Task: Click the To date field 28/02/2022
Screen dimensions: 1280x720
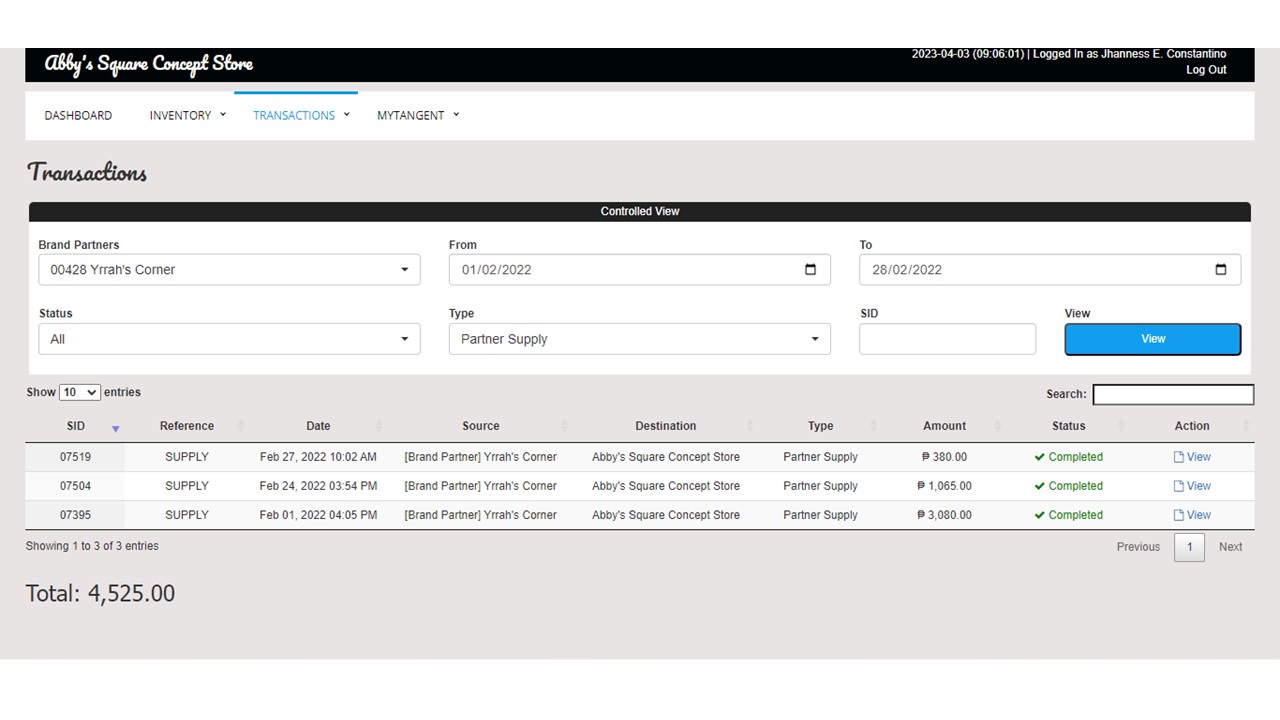Action: 1050,269
